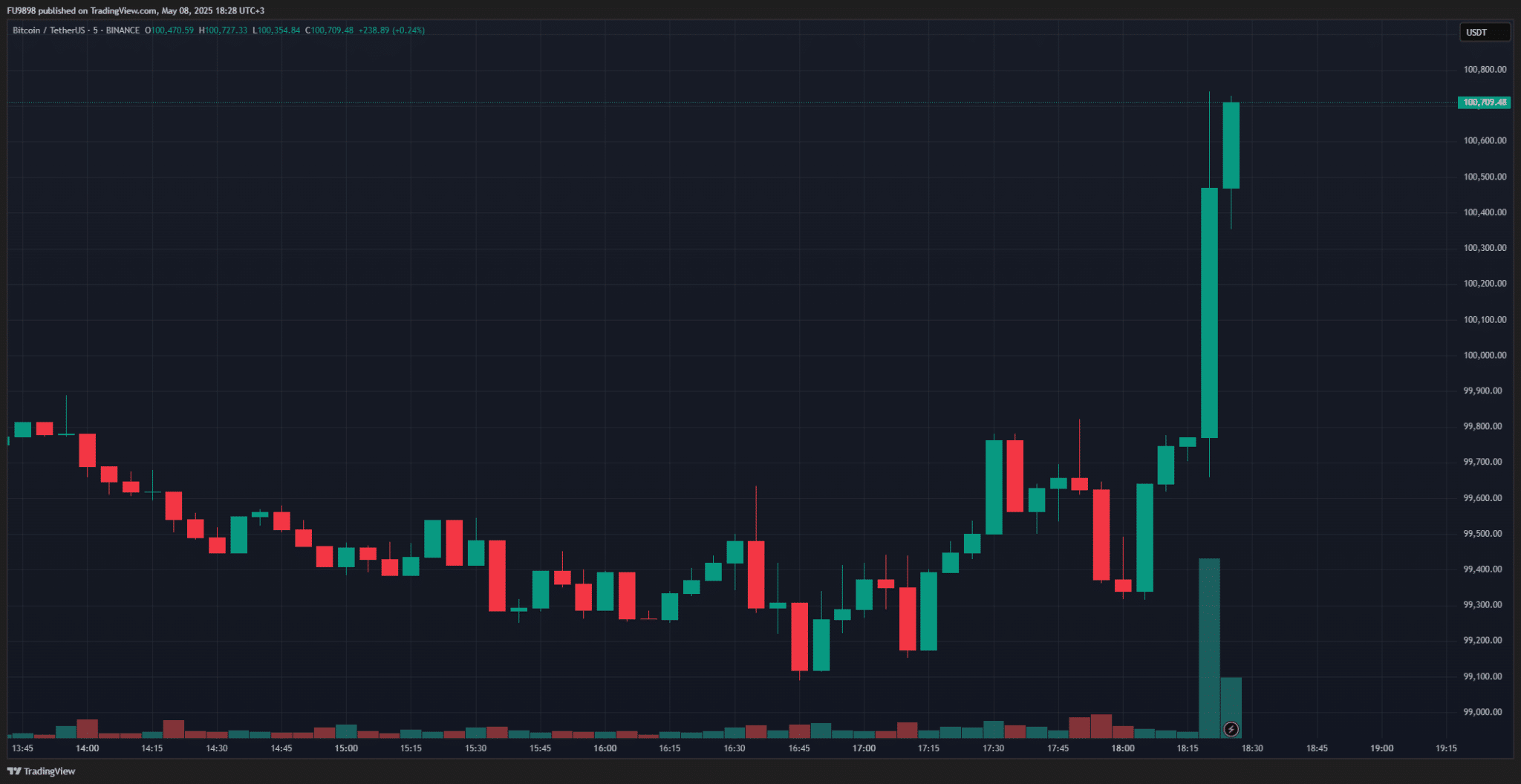Click the Bitcoin / TetherUS symbol title
Image resolution: width=1521 pixels, height=784 pixels.
tap(48, 30)
